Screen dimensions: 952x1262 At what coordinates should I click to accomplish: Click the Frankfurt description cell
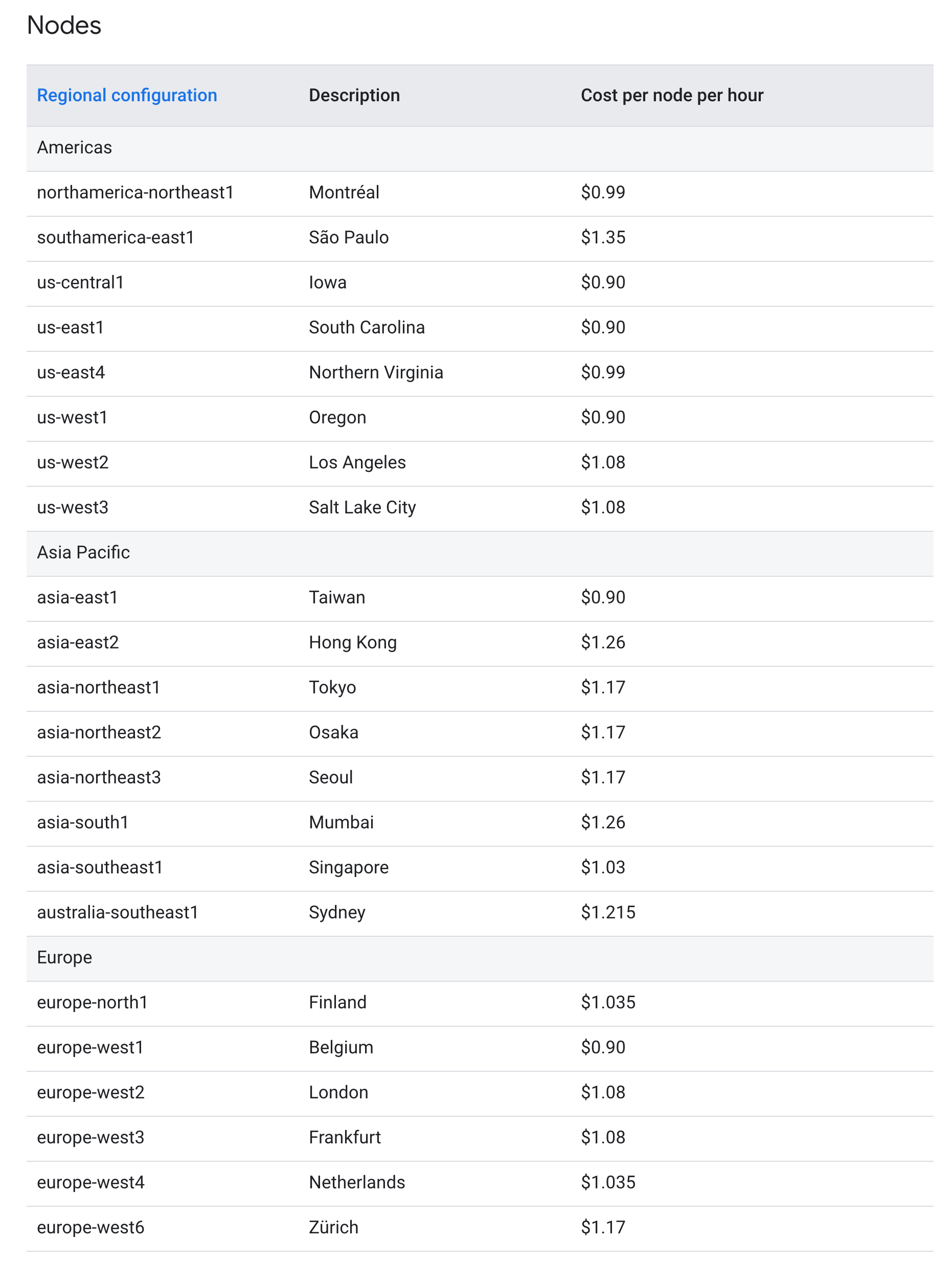coord(345,1137)
